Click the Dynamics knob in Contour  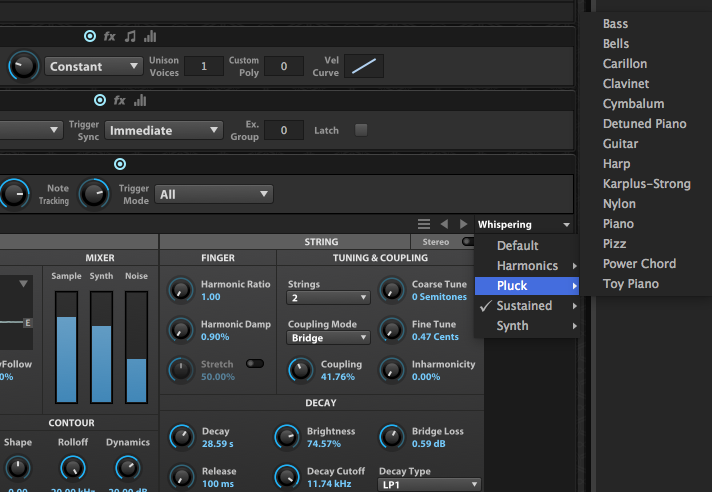(x=128, y=468)
